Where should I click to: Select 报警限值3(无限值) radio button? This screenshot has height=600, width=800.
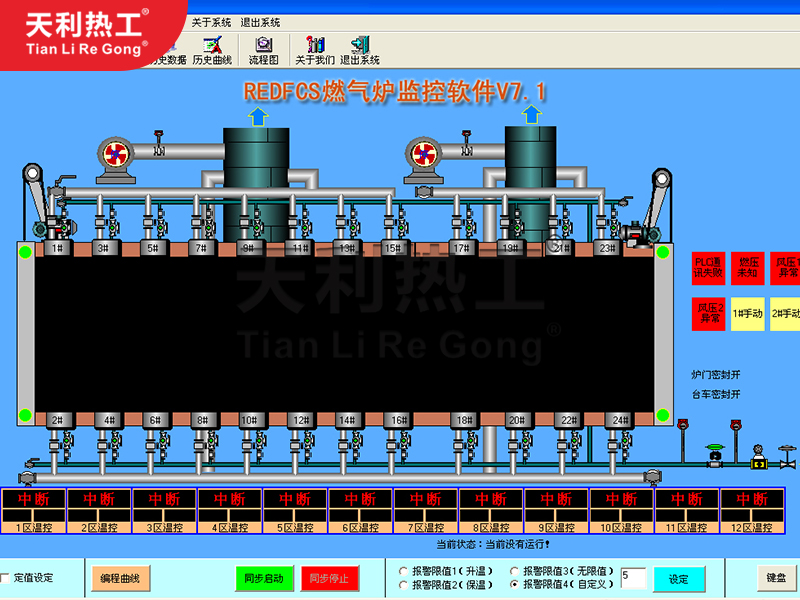[514, 571]
